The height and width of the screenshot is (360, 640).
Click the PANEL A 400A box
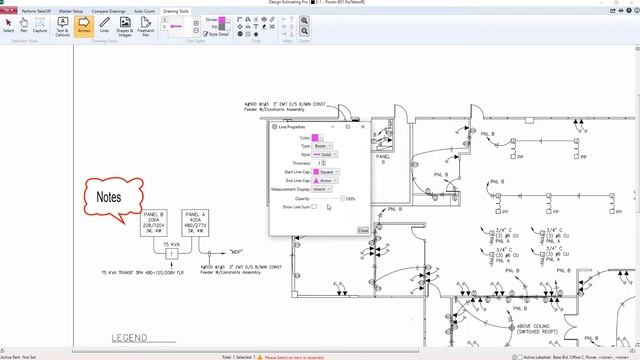coord(195,223)
